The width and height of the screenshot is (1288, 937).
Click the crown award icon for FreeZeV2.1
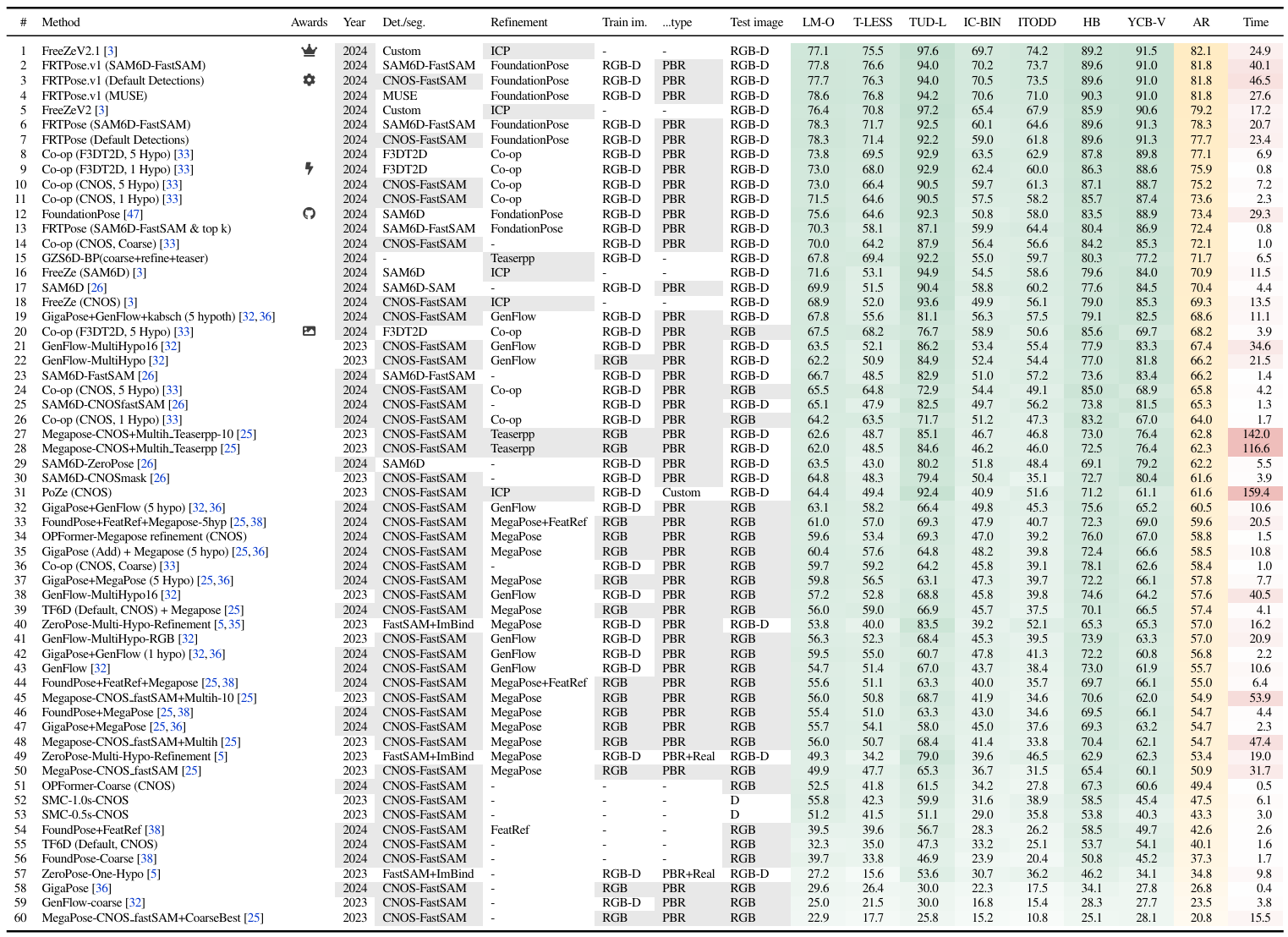(309, 51)
